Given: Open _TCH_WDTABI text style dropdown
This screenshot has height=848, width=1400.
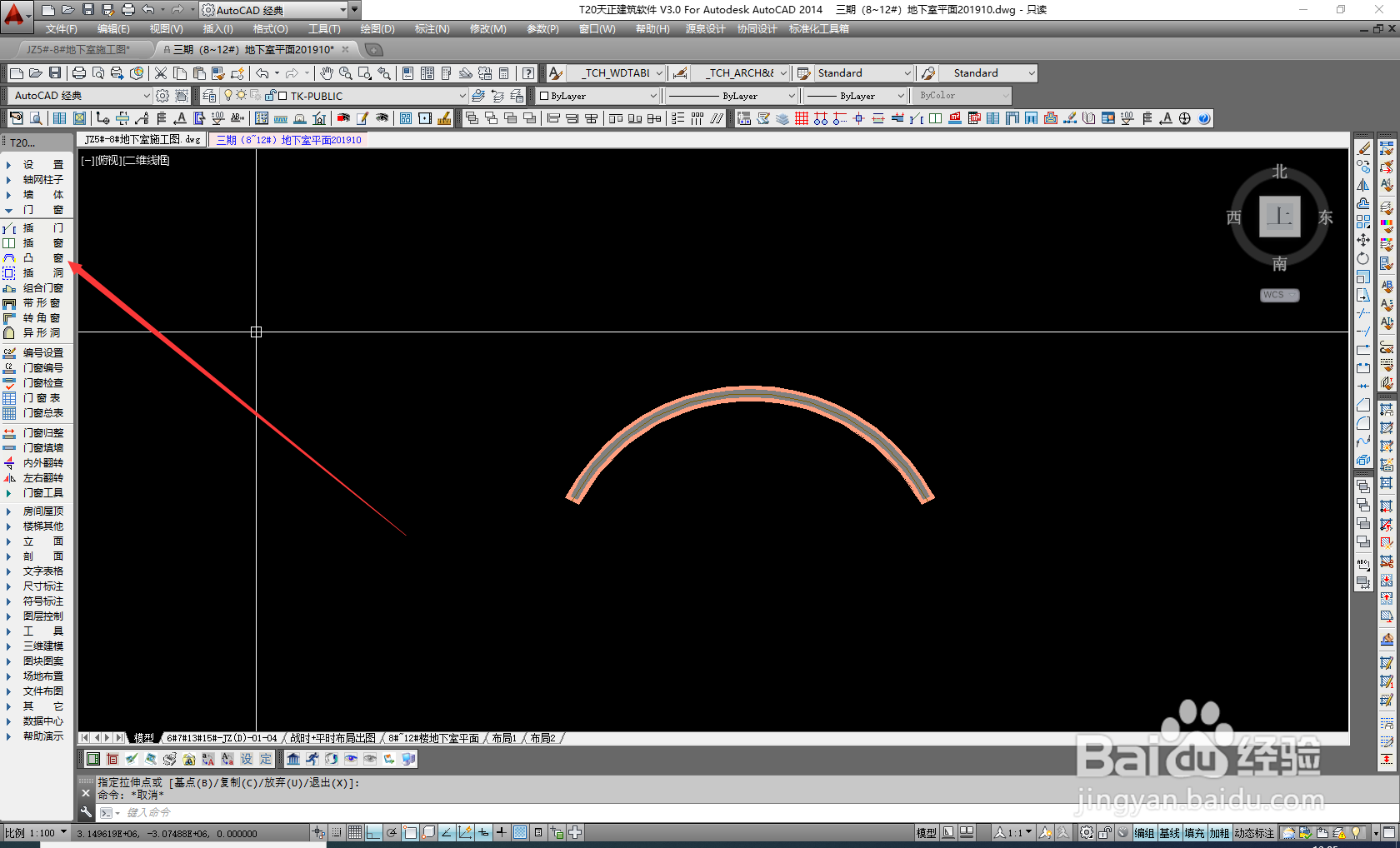Looking at the screenshot, I should pyautogui.click(x=659, y=73).
